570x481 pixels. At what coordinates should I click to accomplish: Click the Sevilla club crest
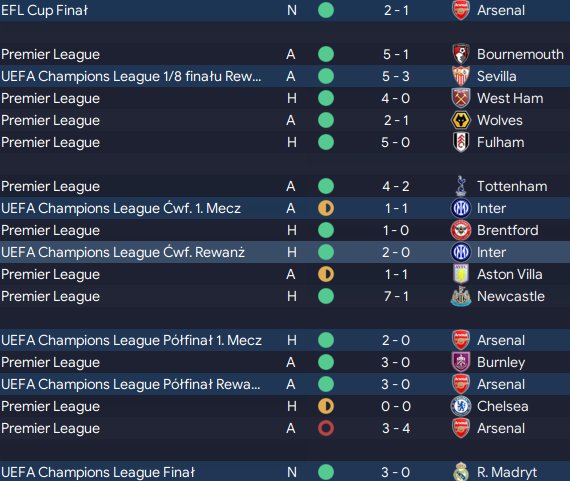[461, 76]
